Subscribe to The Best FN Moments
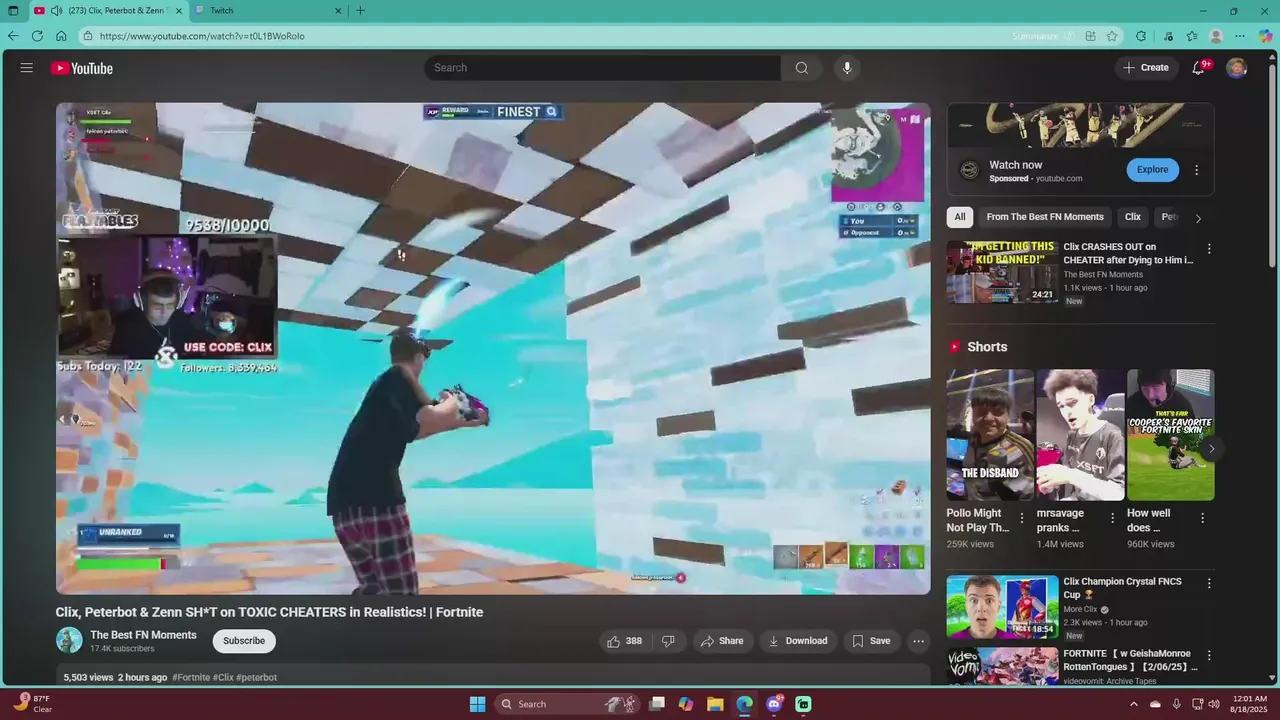Viewport: 1280px width, 720px height. coord(244,641)
